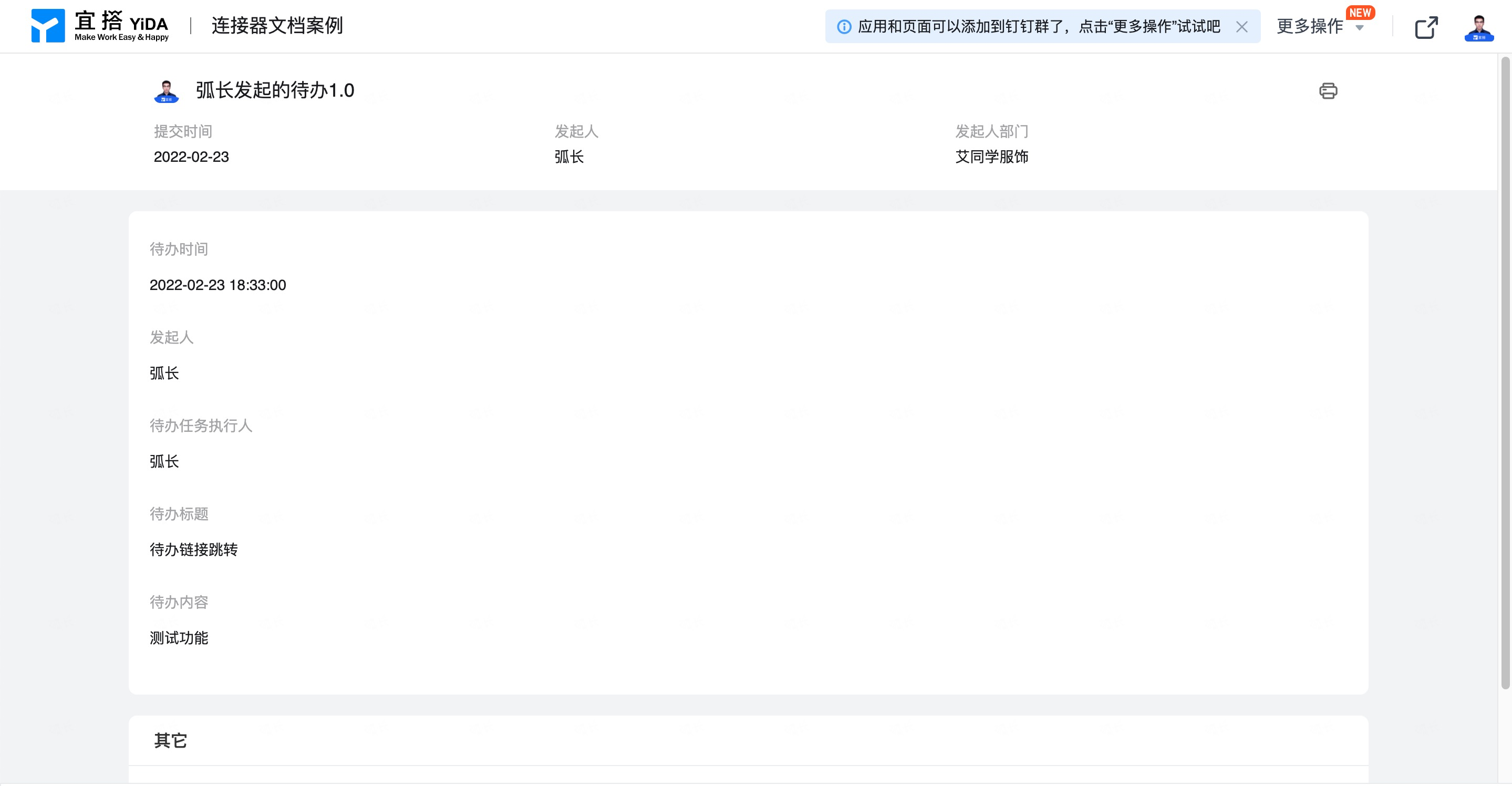
Task: Click the print icon
Action: click(x=1328, y=91)
